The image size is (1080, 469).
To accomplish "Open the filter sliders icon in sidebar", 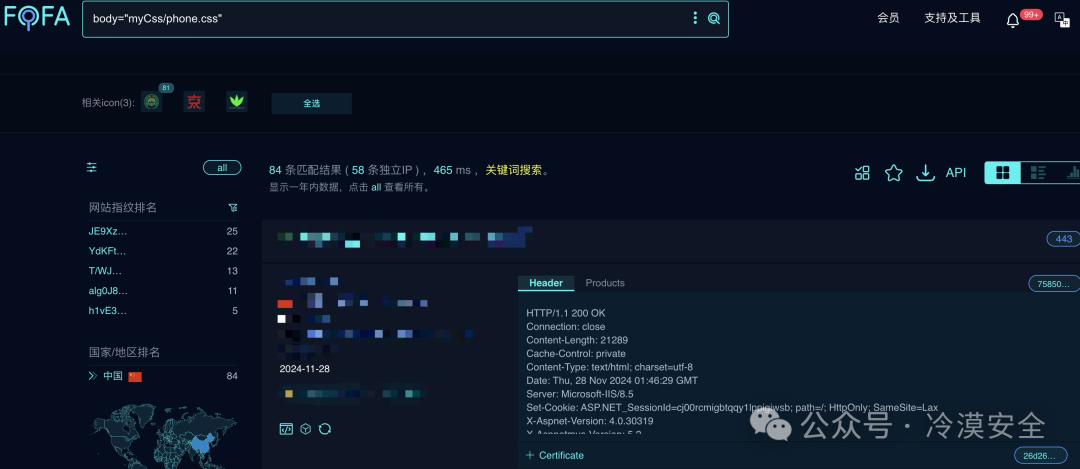I will [92, 167].
